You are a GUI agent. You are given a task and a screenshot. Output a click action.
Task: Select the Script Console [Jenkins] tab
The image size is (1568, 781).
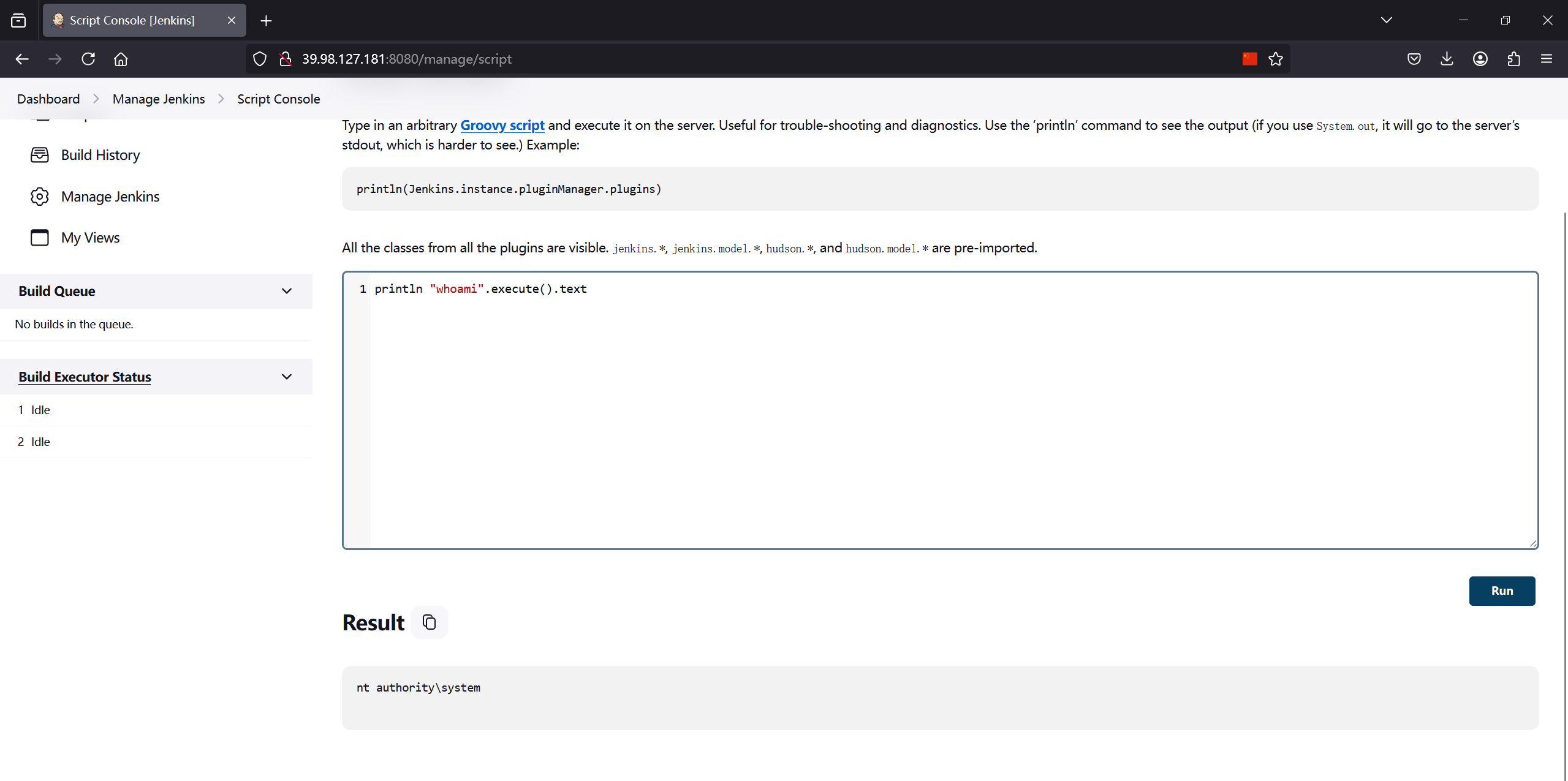pyautogui.click(x=145, y=20)
